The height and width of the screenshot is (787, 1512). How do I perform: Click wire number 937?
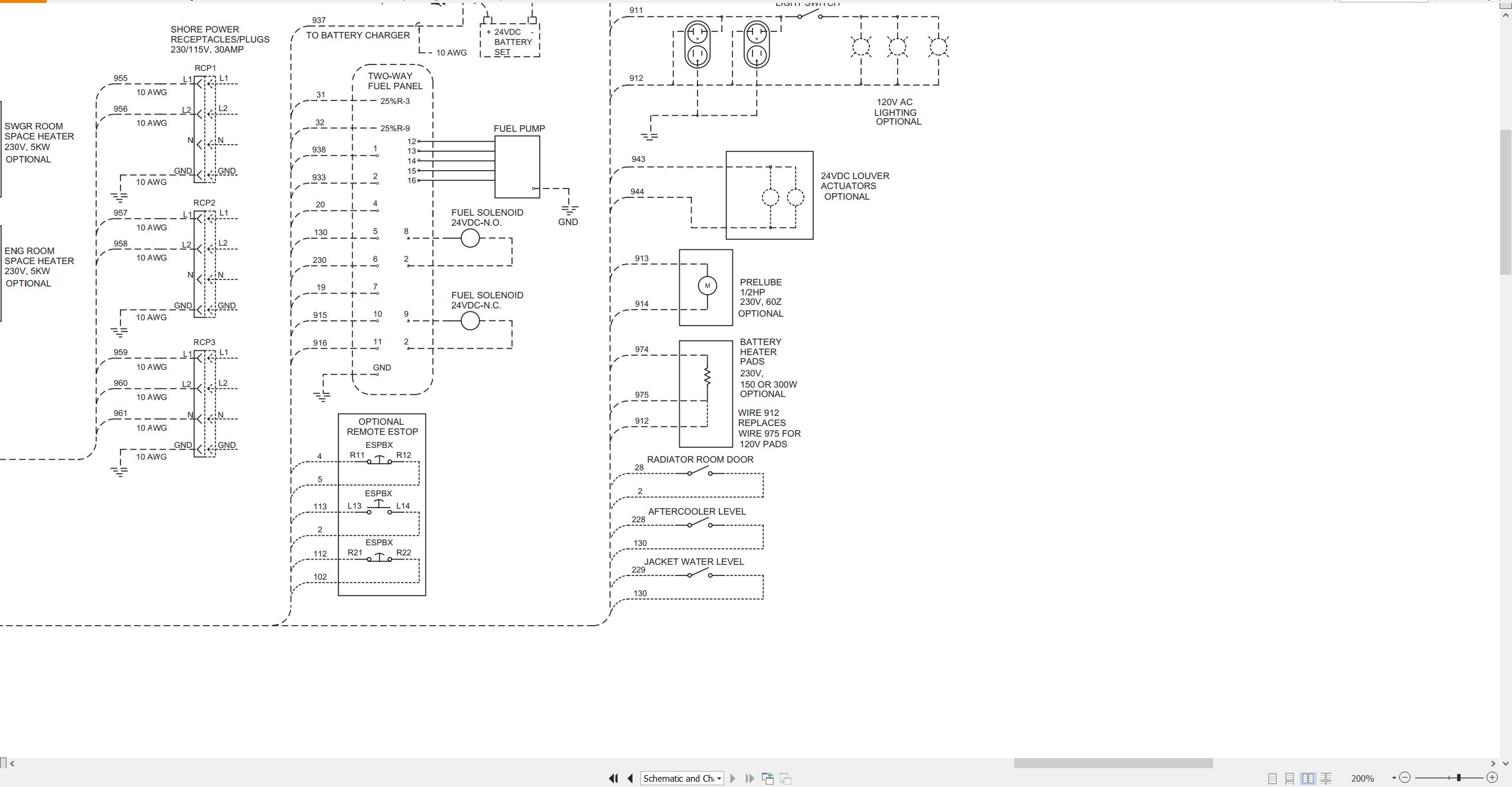tap(319, 20)
